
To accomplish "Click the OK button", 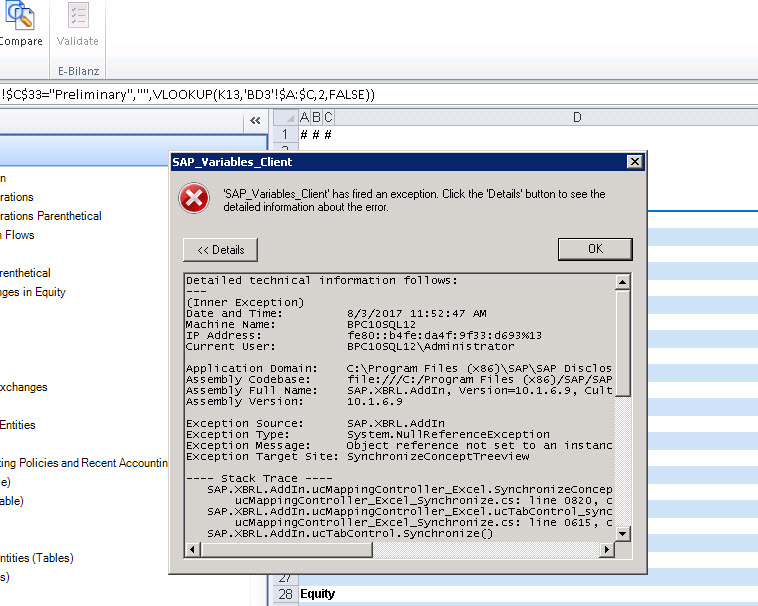I will [x=595, y=249].
